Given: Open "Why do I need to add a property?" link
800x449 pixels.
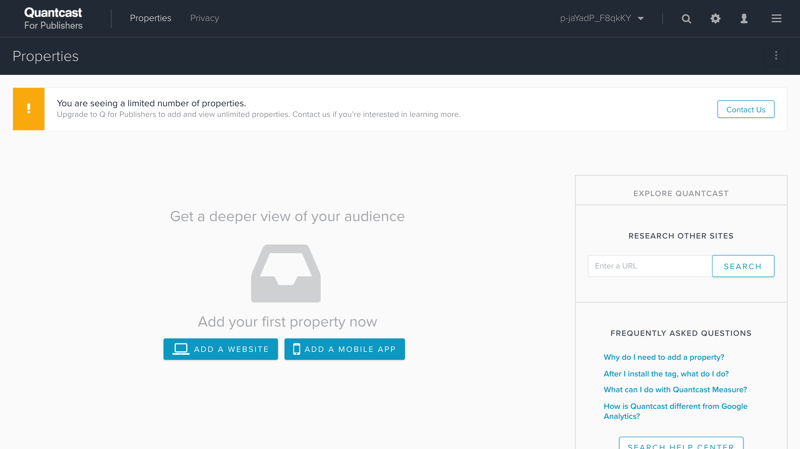Looking at the screenshot, I should [663, 357].
